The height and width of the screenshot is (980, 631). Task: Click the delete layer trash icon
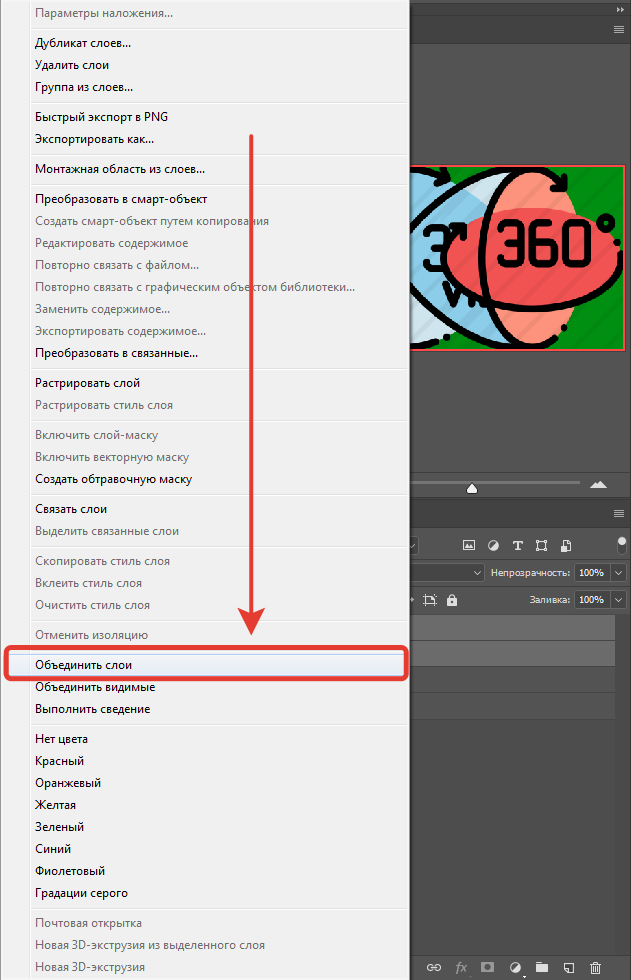(596, 968)
